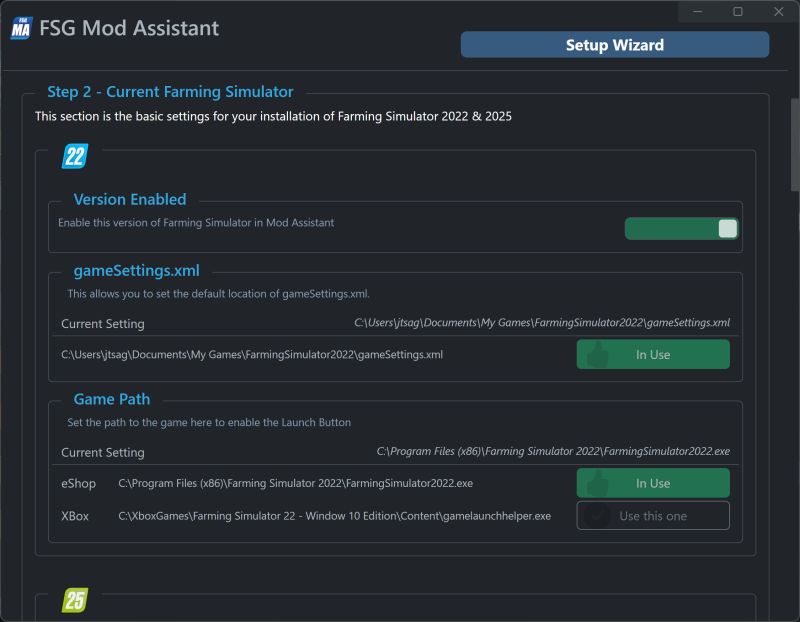Viewport: 800px width, 622px height.
Task: Click In Use for gameSettings.xml path
Action: pos(653,354)
